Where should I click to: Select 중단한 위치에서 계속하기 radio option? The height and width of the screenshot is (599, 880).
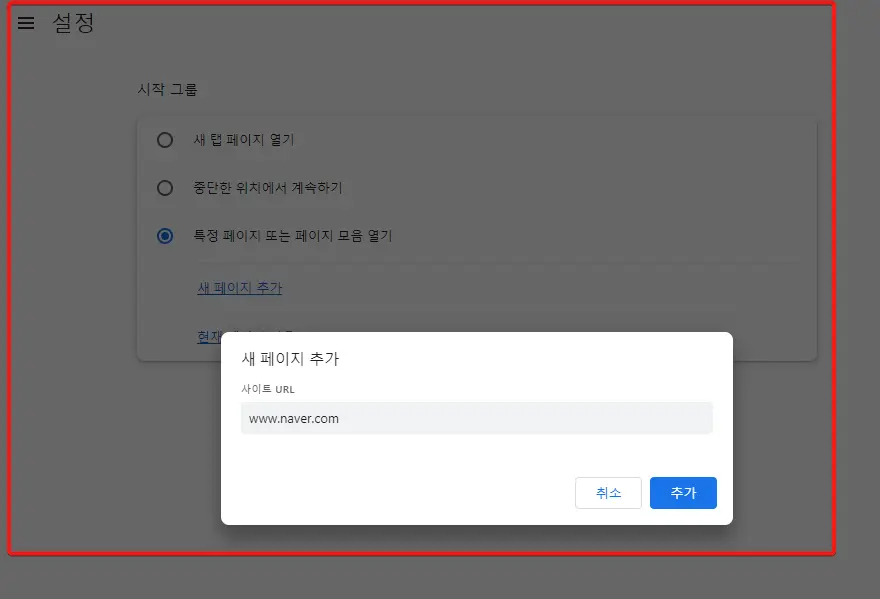coord(164,188)
